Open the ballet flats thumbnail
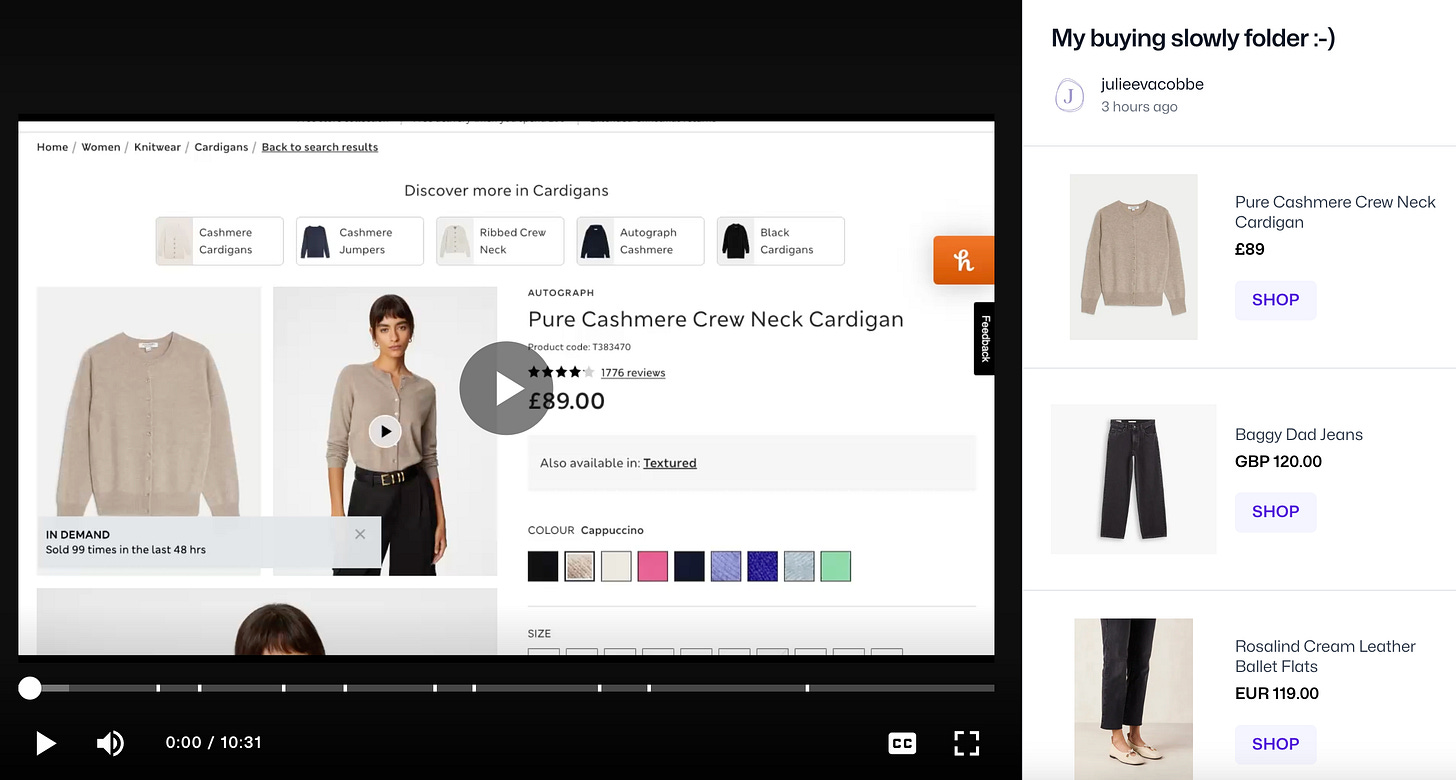 1134,699
